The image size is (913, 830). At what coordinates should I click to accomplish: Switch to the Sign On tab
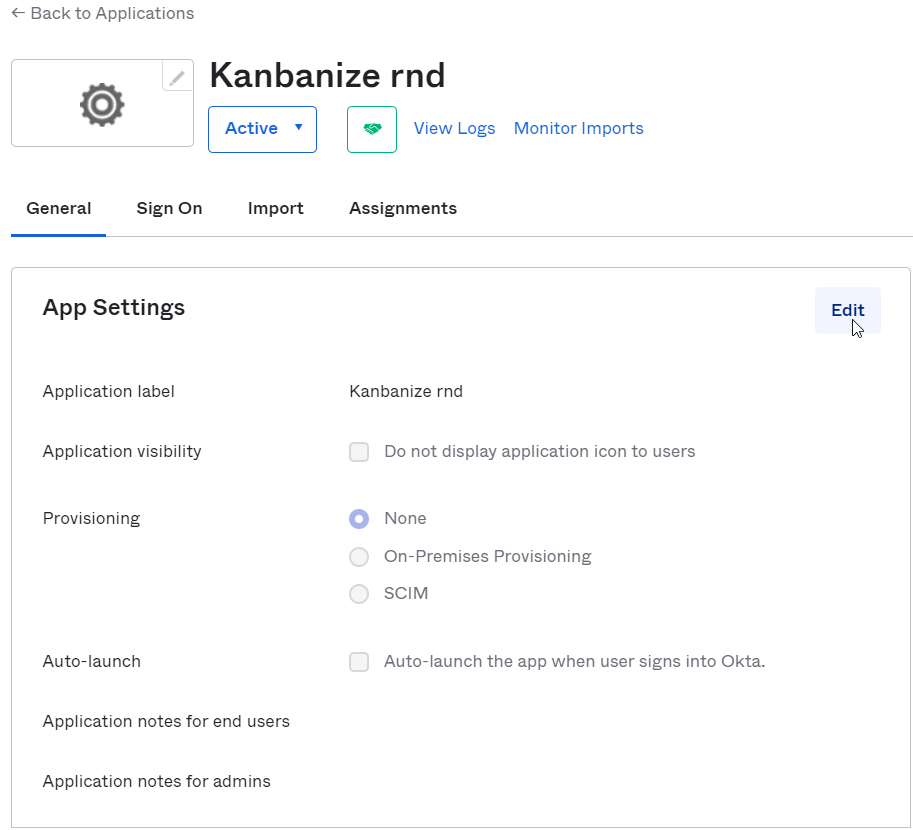click(169, 208)
